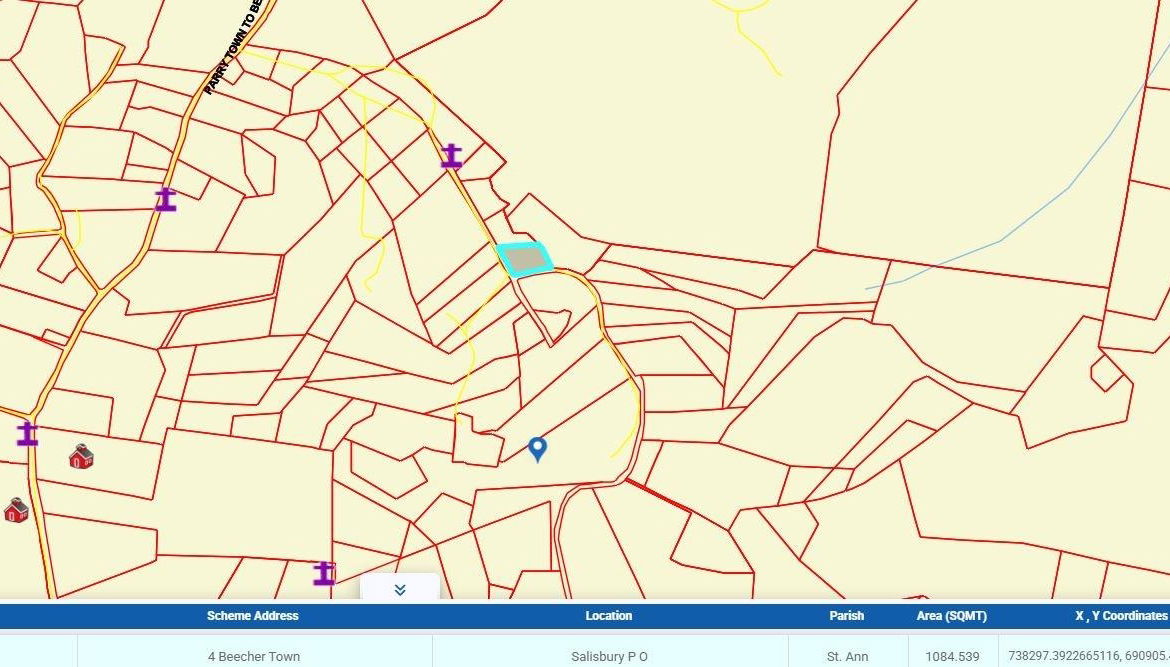This screenshot has height=667, width=1170.
Task: Collapse the results panel with the double chevron
Action: [x=400, y=589]
